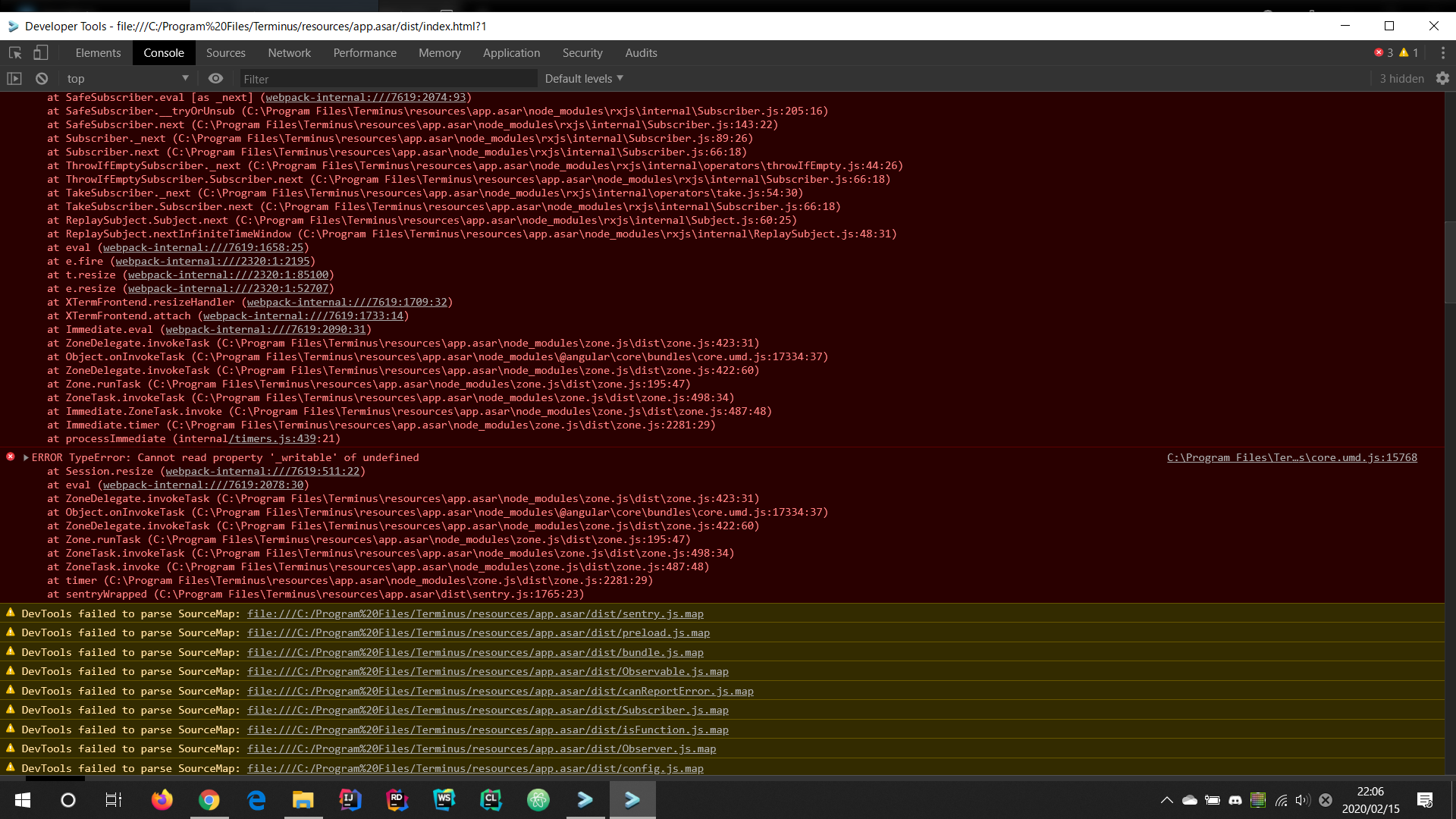The width and height of the screenshot is (1456, 819).
Task: Select the inspect element cursor tool
Action: click(x=14, y=52)
